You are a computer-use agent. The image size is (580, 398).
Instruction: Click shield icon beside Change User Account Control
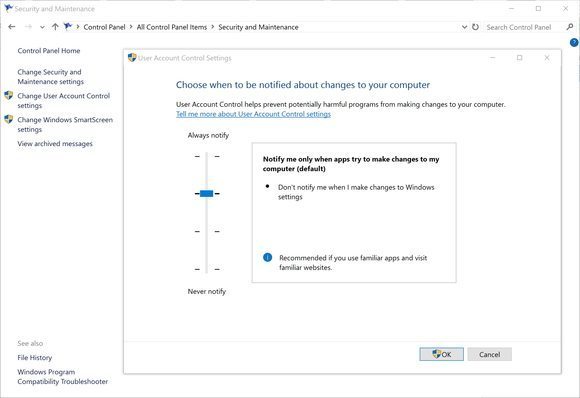[9, 96]
